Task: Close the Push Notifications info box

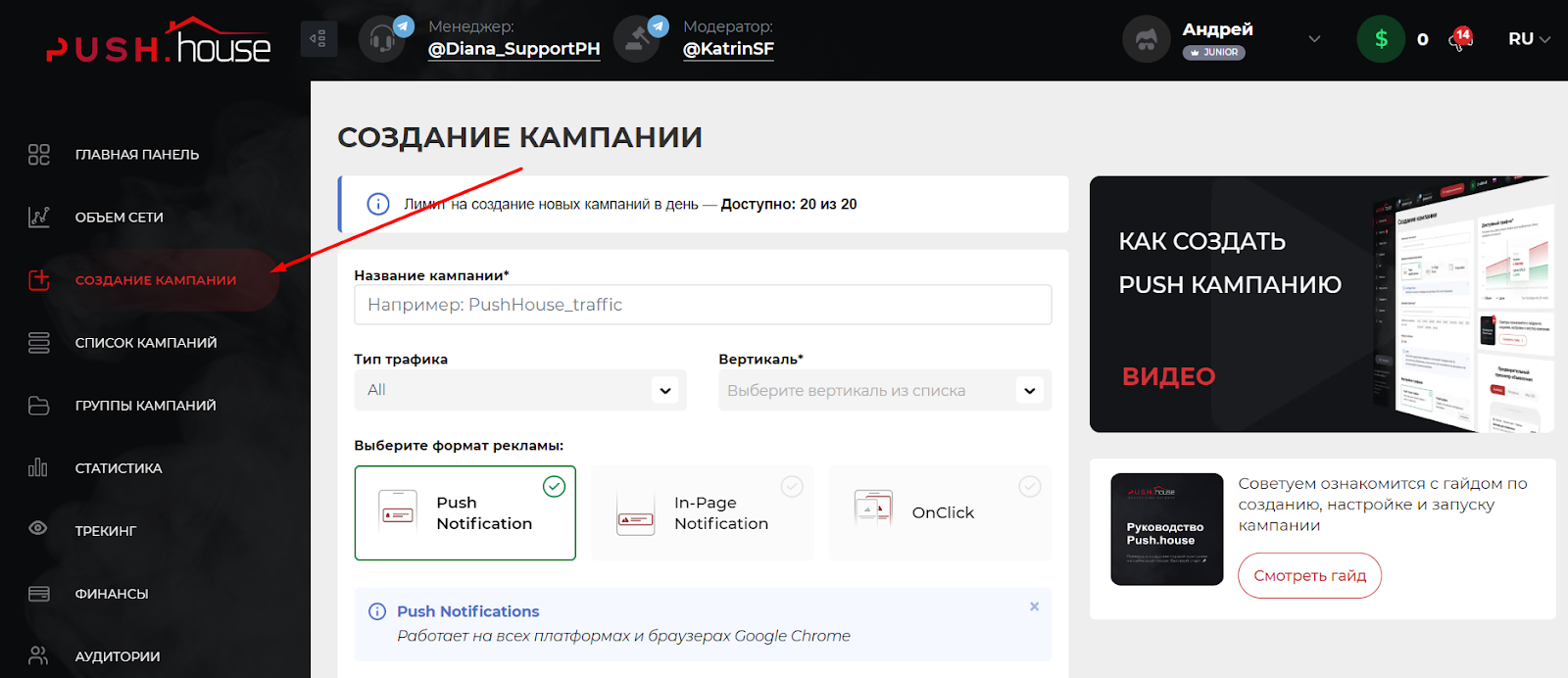Action: [1034, 606]
